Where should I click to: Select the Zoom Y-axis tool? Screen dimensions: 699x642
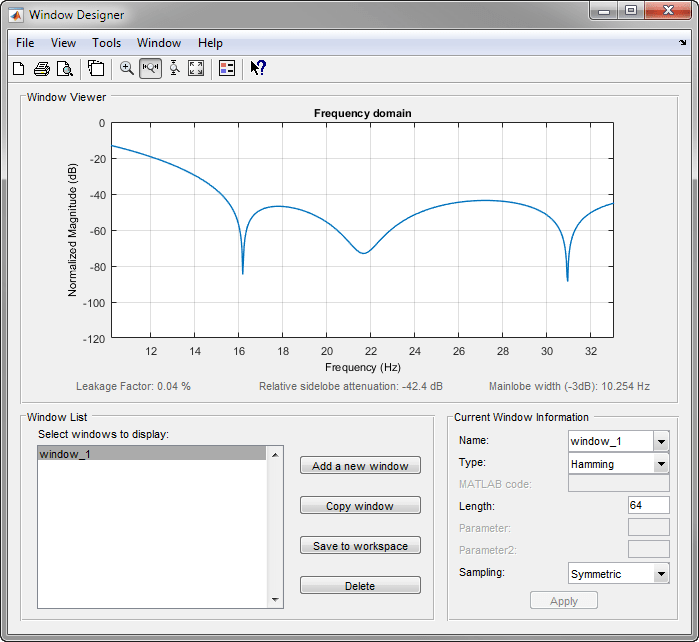tap(174, 69)
